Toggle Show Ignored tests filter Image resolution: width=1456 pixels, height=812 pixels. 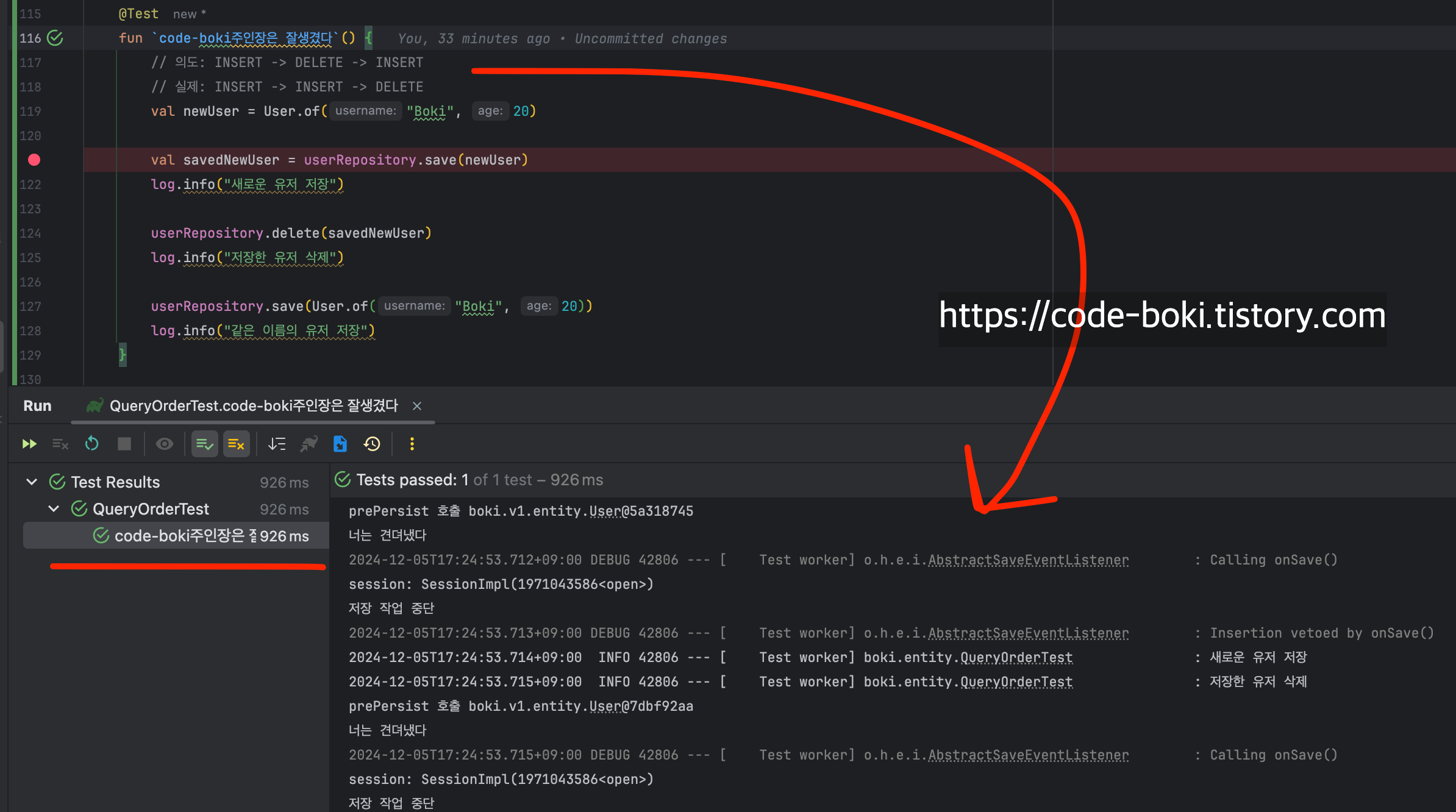tap(236, 444)
